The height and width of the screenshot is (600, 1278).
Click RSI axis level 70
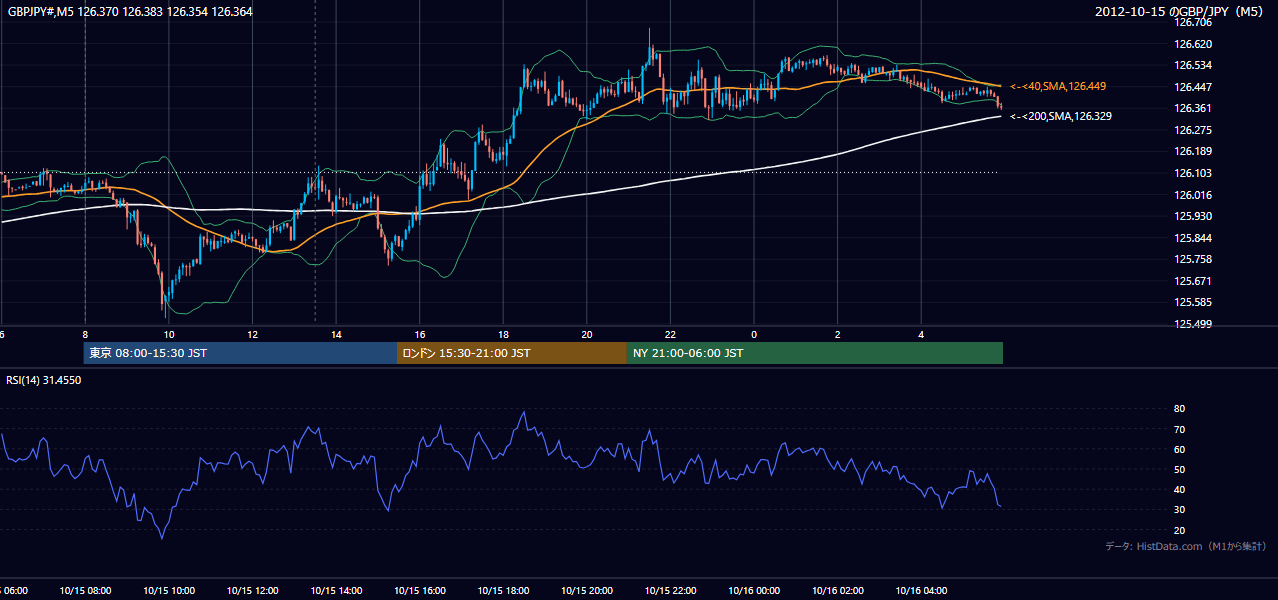(1180, 429)
